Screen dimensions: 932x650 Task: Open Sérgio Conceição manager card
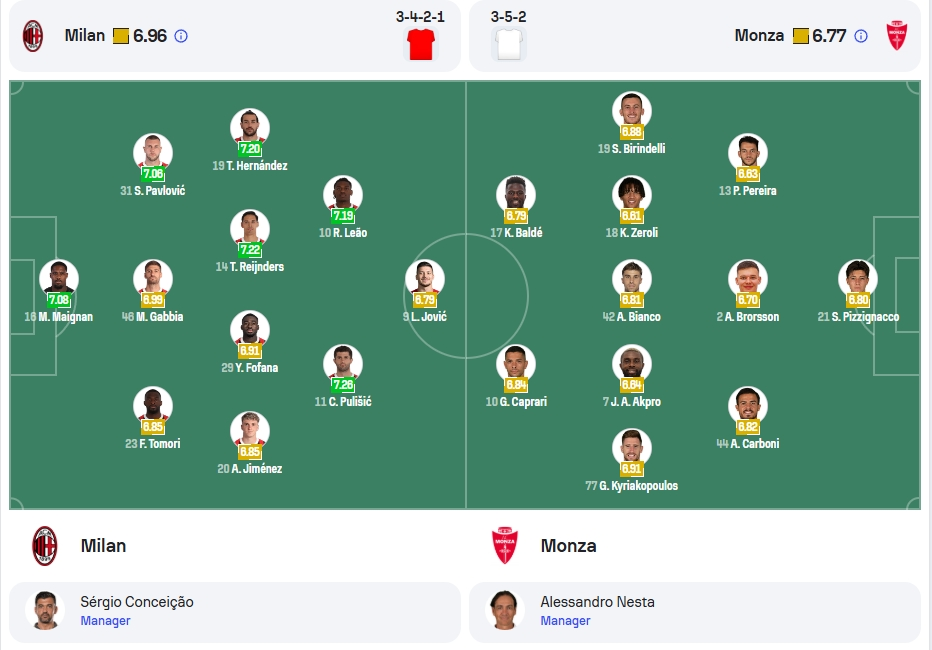(235, 612)
